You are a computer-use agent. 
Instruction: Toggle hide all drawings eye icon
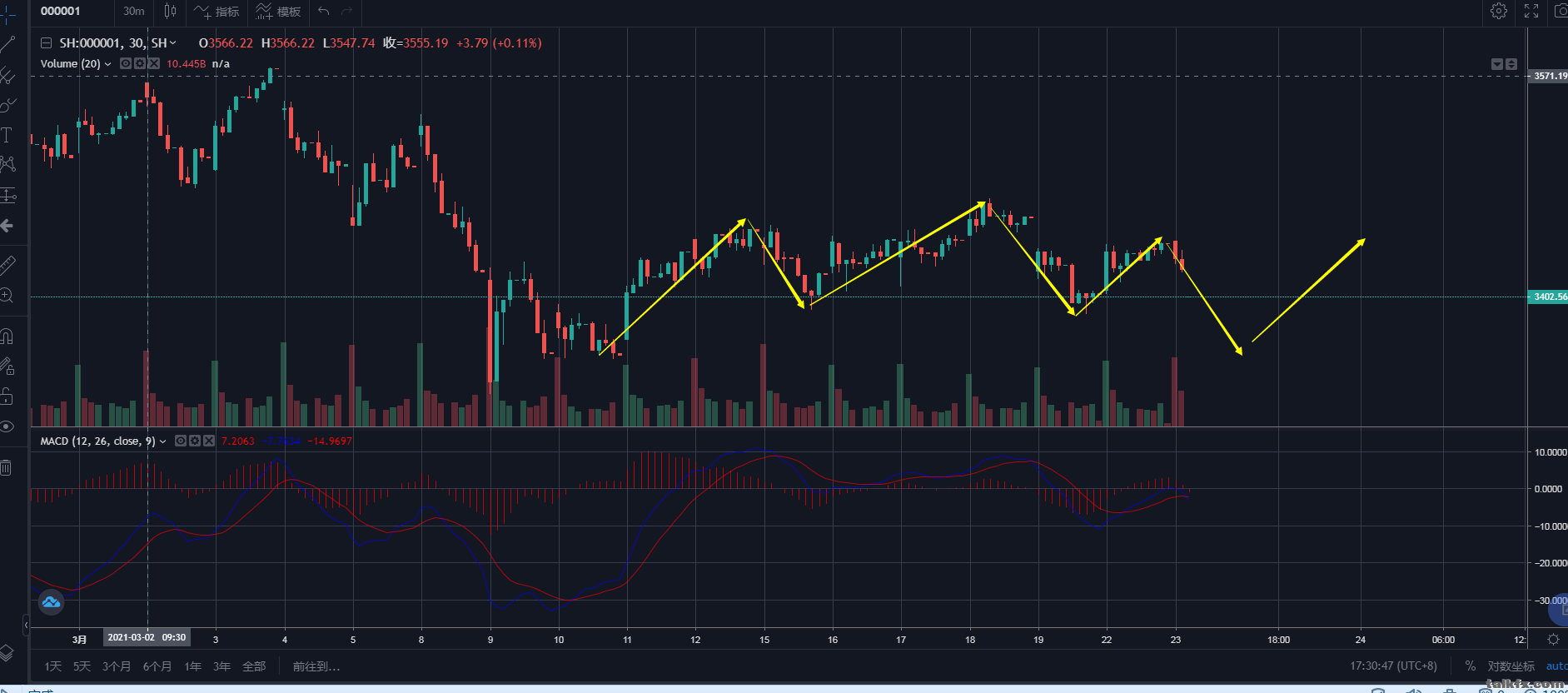click(7, 426)
